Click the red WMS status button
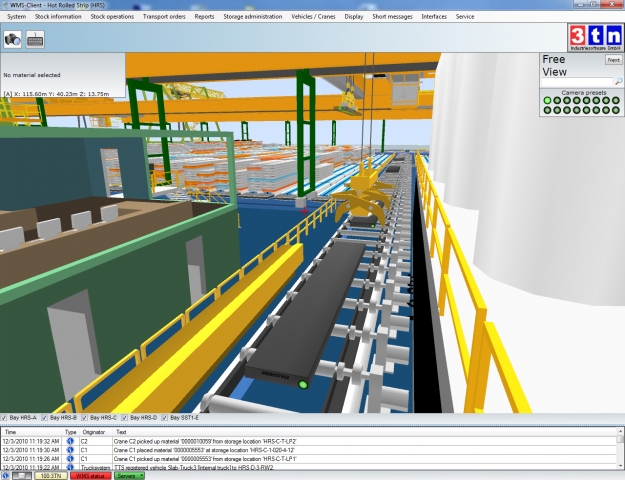 [88, 476]
